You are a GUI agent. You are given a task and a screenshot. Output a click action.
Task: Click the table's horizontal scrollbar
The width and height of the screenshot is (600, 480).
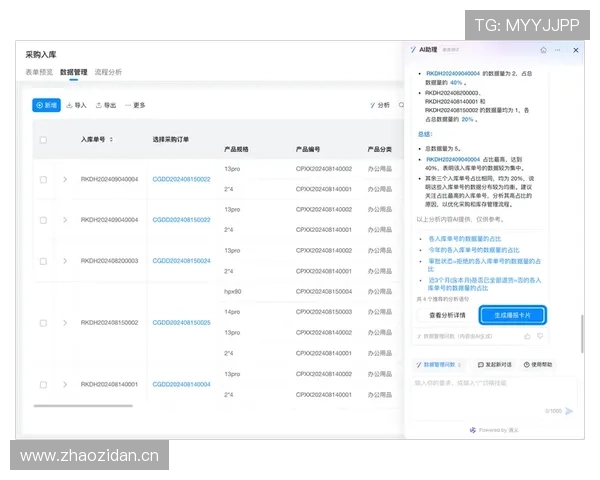(83, 406)
